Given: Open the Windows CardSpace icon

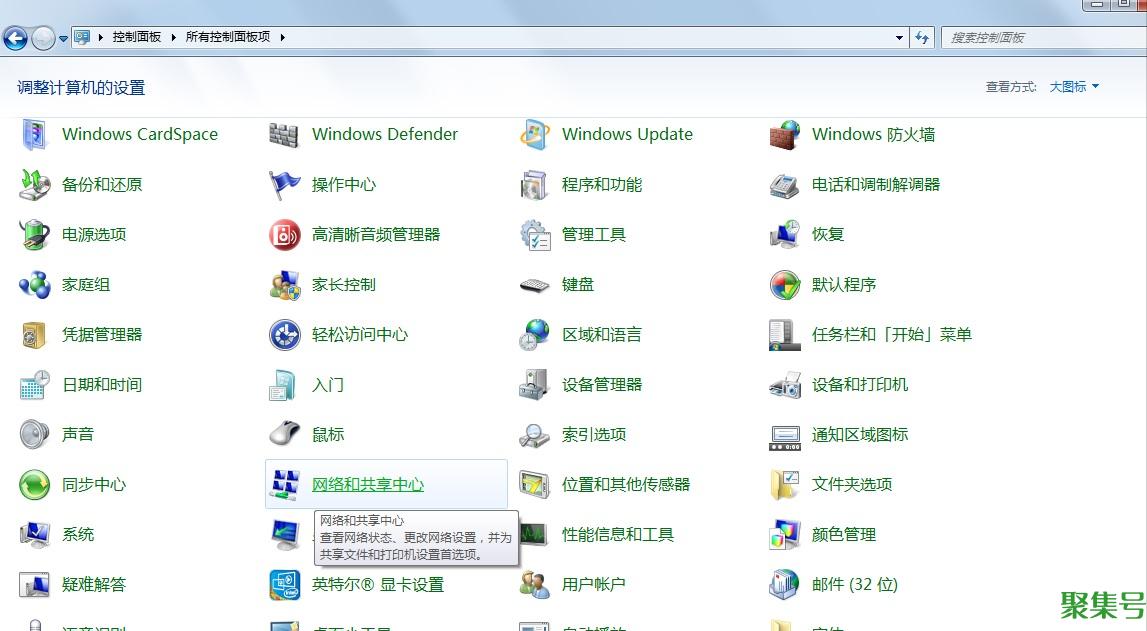Looking at the screenshot, I should click(x=34, y=135).
